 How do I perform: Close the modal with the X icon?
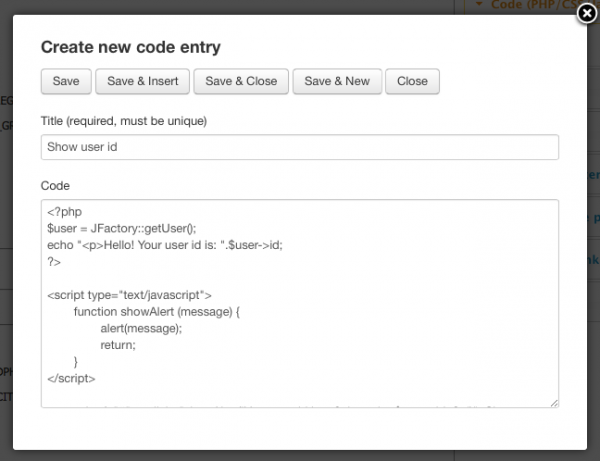pos(587,13)
